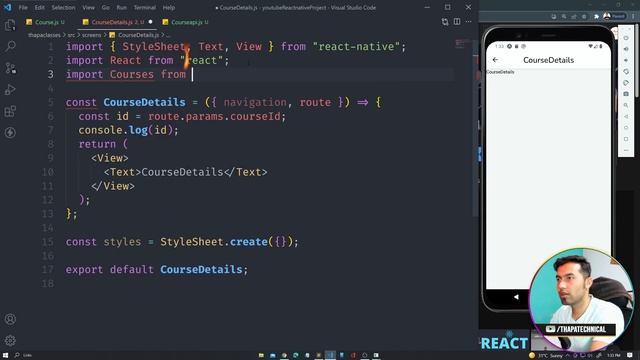Switch to the Courseapi.js tab
The width and height of the screenshot is (640, 360).
tap(186, 22)
